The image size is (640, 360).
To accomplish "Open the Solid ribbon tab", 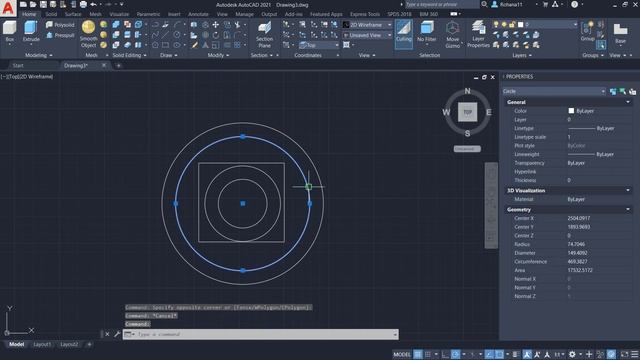I will 51,14.
